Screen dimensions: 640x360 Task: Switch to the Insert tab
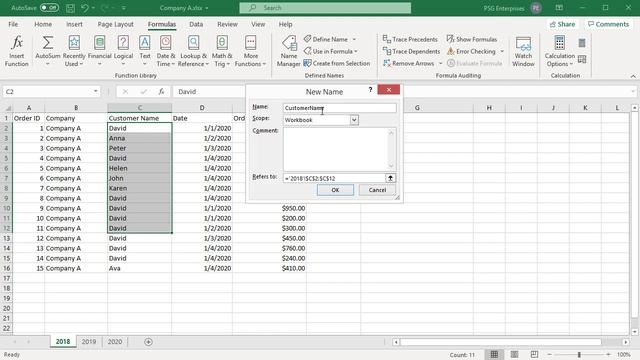click(74, 24)
